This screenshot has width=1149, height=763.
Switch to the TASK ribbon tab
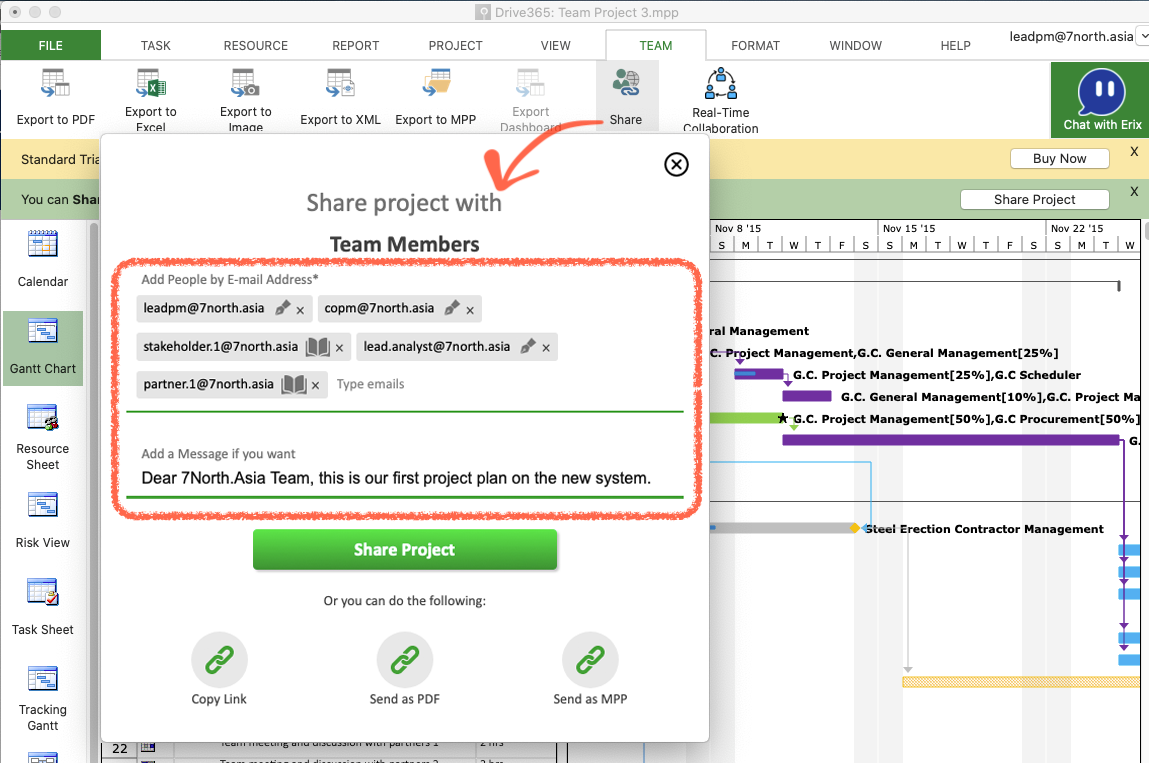click(x=155, y=45)
